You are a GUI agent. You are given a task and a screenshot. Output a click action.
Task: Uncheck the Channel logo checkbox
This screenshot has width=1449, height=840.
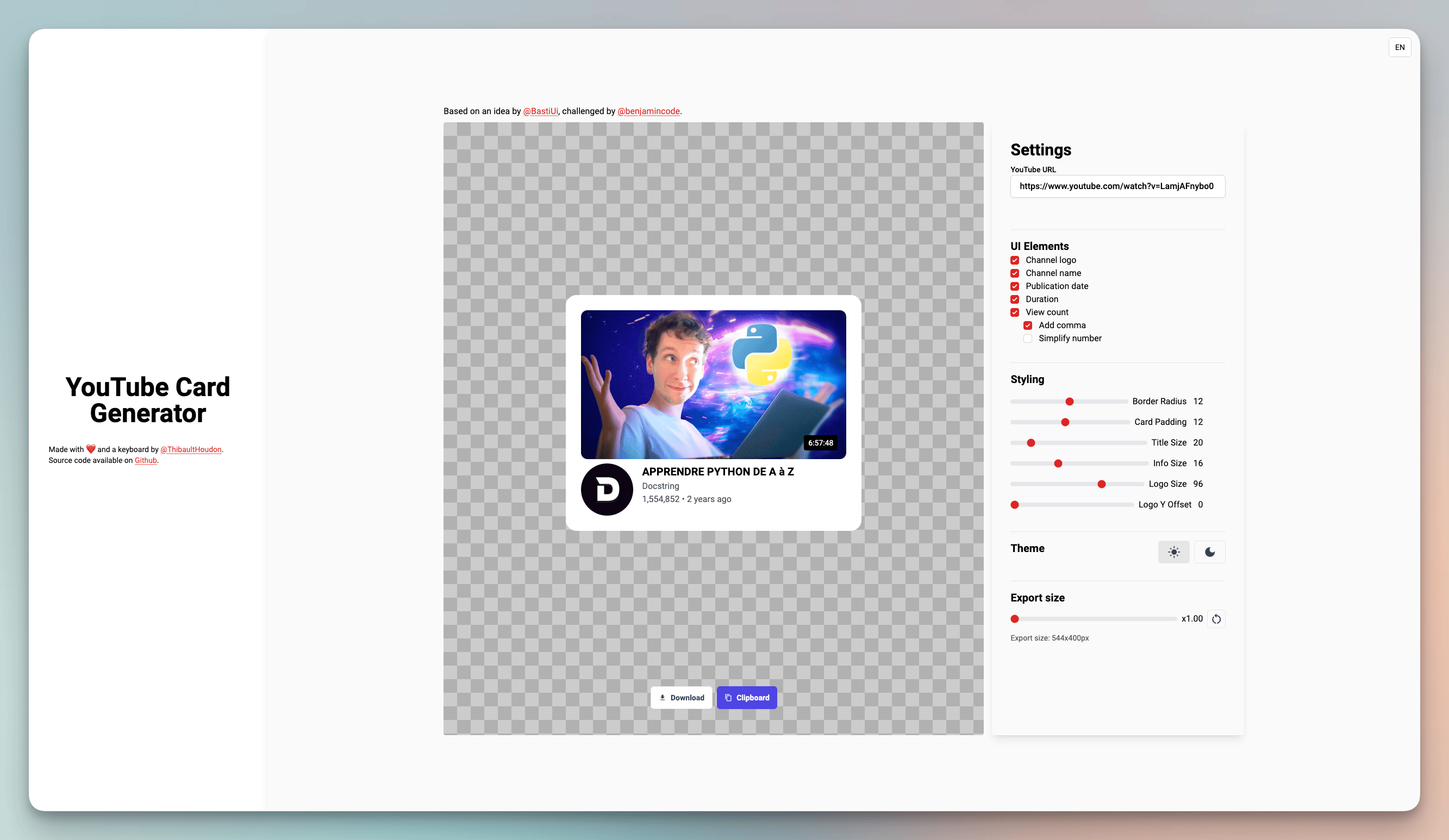[x=1015, y=260]
